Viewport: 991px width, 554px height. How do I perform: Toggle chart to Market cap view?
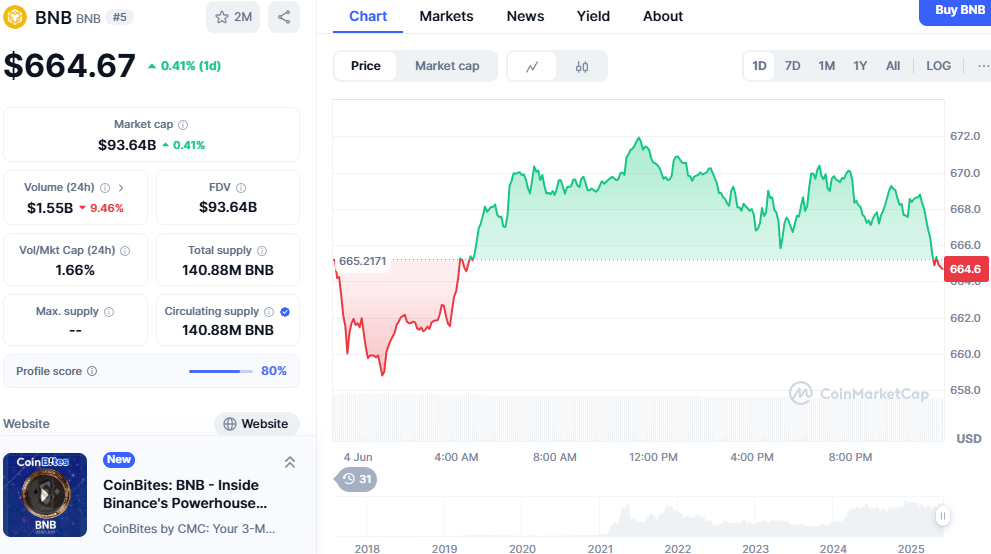click(x=447, y=66)
